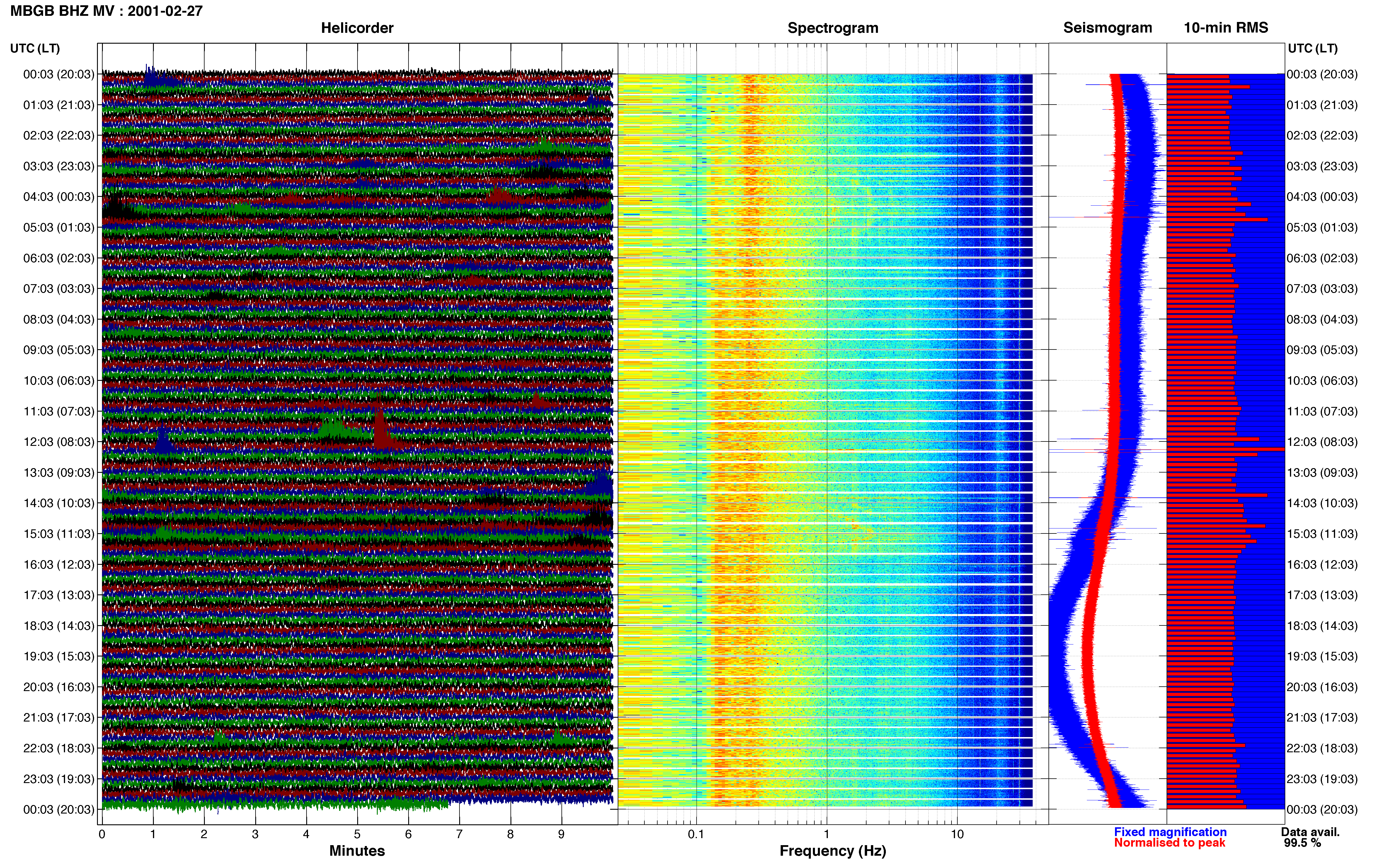Image resolution: width=1389 pixels, height=868 pixels.
Task: Click the left UTC (LT) axis header
Action: coord(35,48)
